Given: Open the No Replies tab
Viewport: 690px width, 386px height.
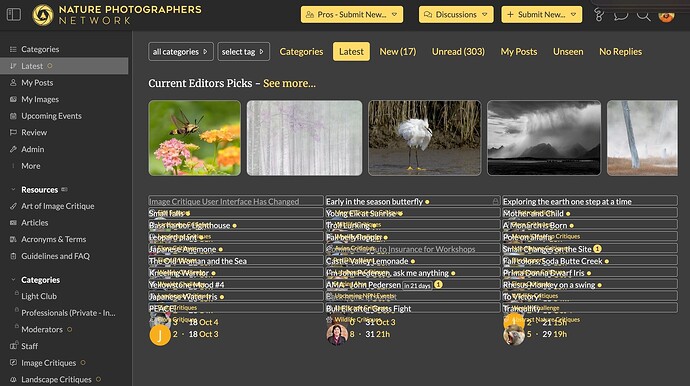Looking at the screenshot, I should (x=620, y=51).
